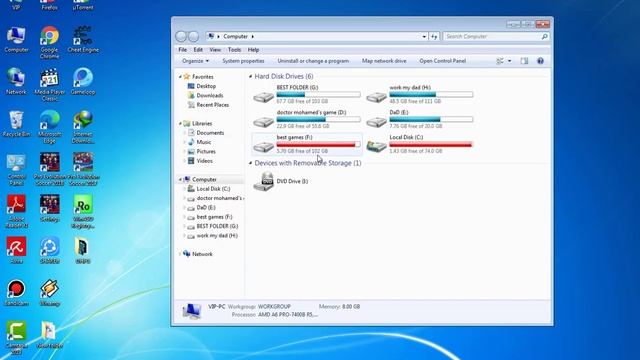640x360 pixels.
Task: Collapse the Computer tree node
Action: [x=180, y=179]
